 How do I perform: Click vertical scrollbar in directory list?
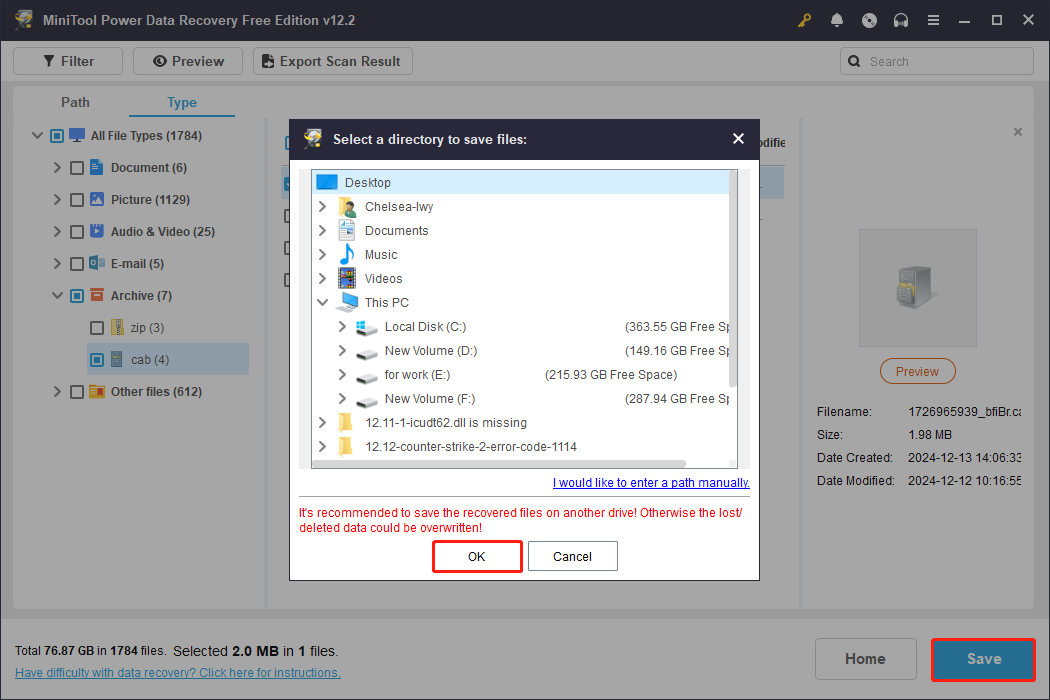[x=733, y=279]
